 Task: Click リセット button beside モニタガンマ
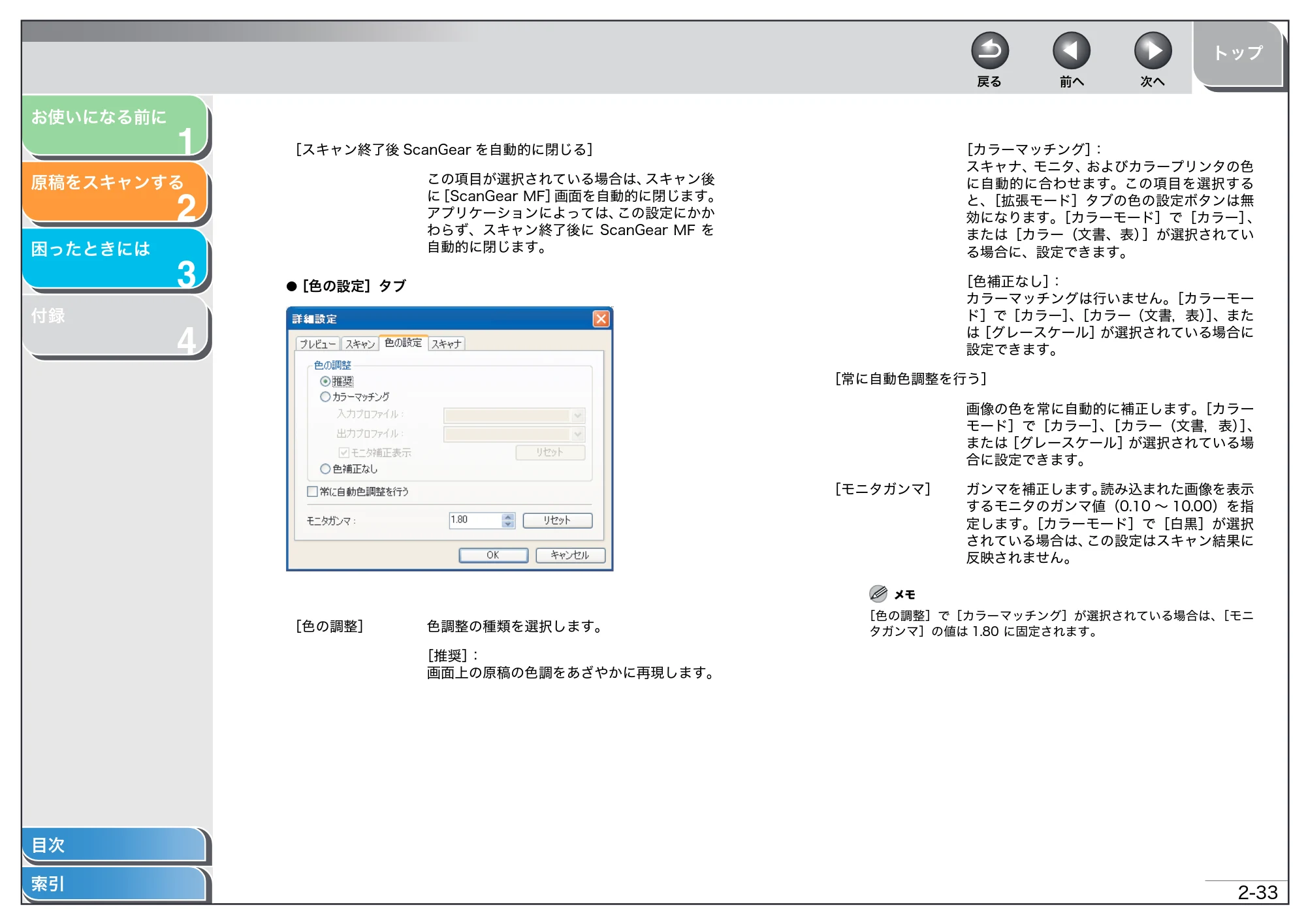pos(557,520)
